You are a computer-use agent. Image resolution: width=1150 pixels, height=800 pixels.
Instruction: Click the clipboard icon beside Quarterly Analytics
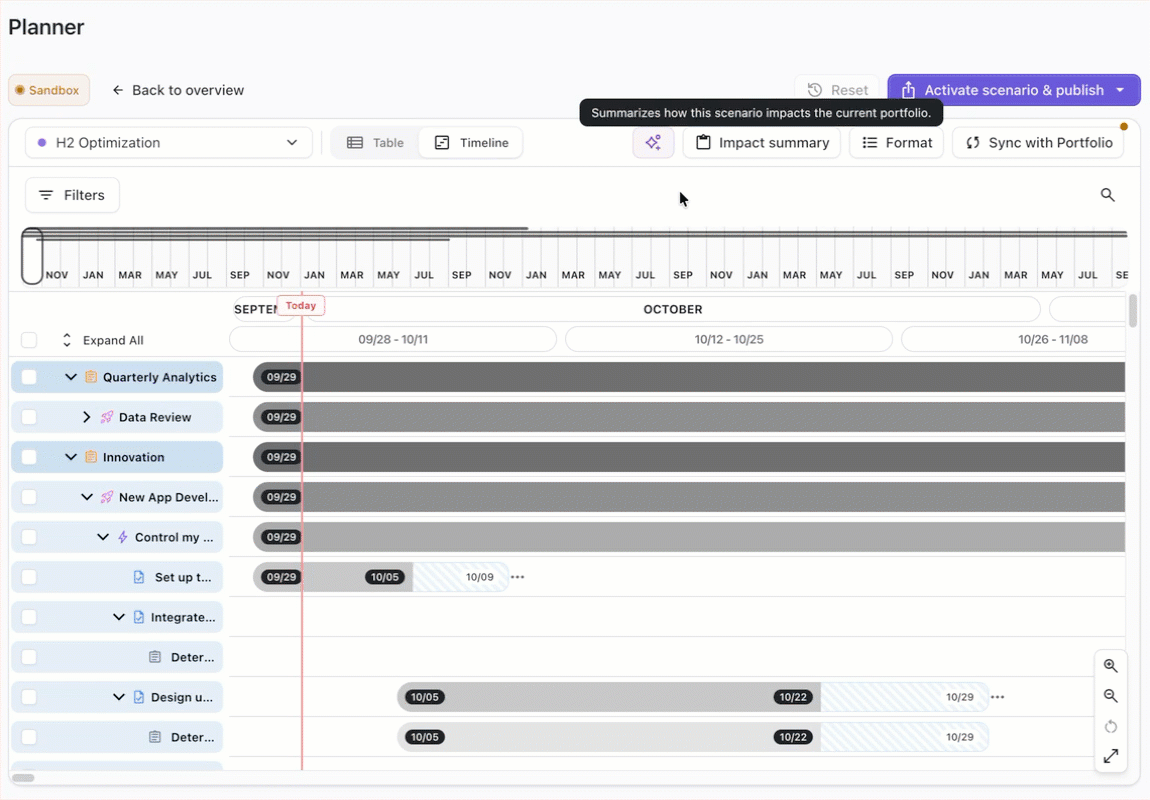click(91, 377)
